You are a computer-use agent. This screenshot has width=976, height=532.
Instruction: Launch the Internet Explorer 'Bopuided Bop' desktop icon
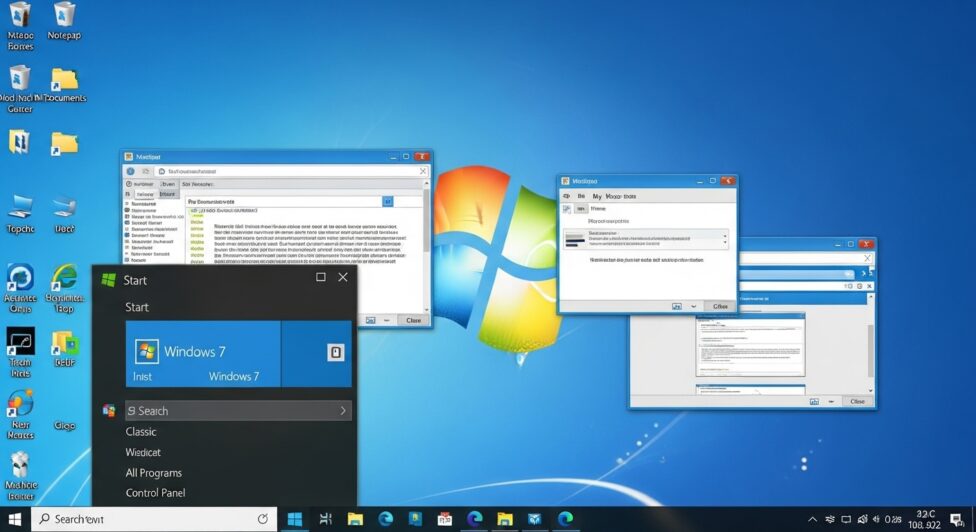point(64,288)
